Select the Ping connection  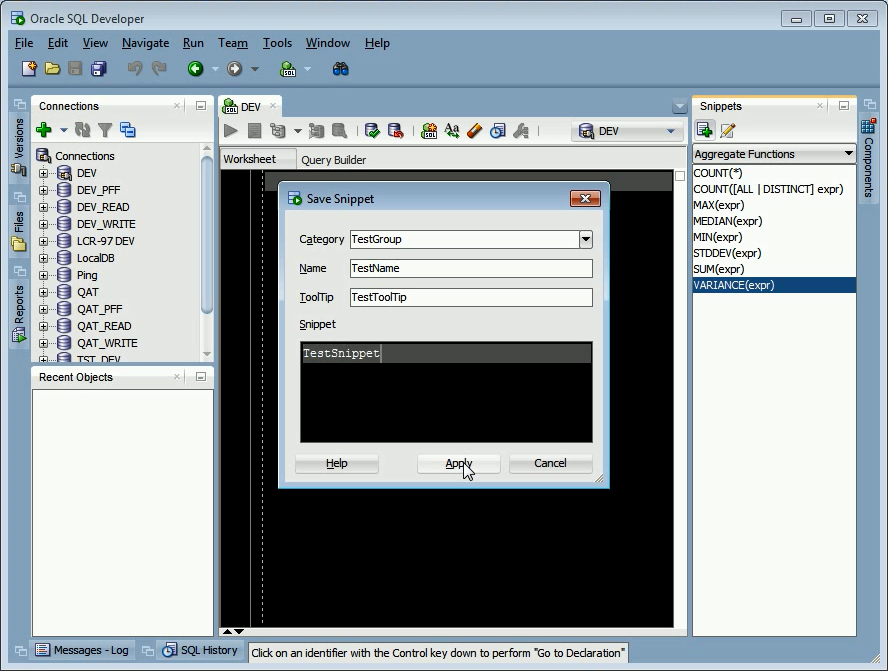click(x=87, y=275)
